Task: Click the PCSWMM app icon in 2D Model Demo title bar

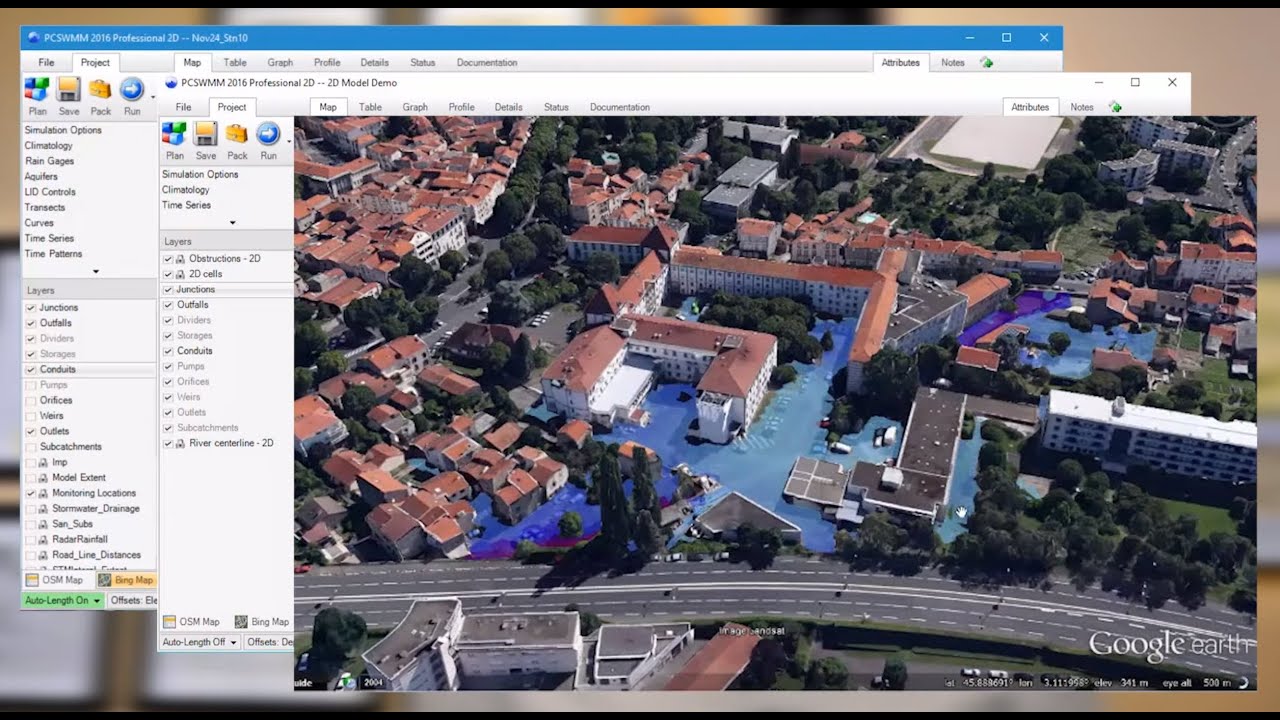Action: pos(171,83)
